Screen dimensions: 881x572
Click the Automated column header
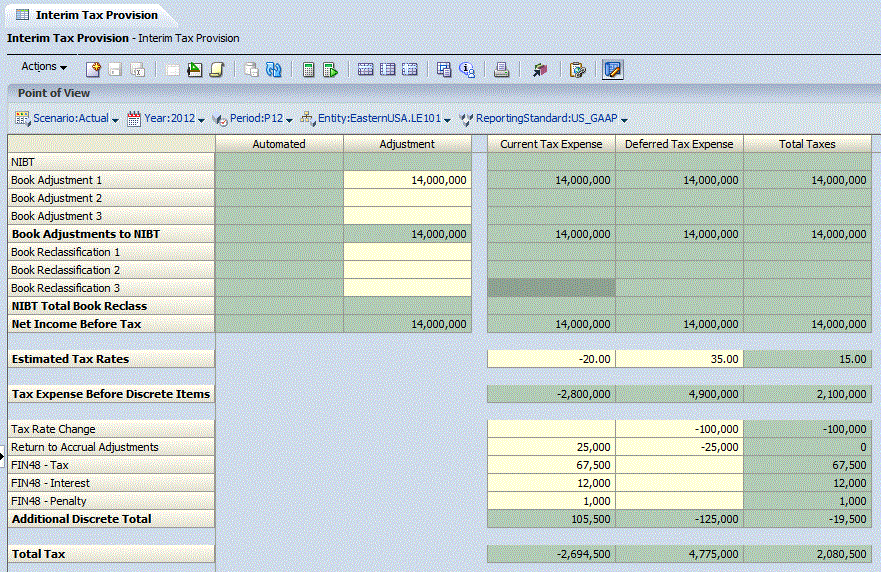point(279,144)
